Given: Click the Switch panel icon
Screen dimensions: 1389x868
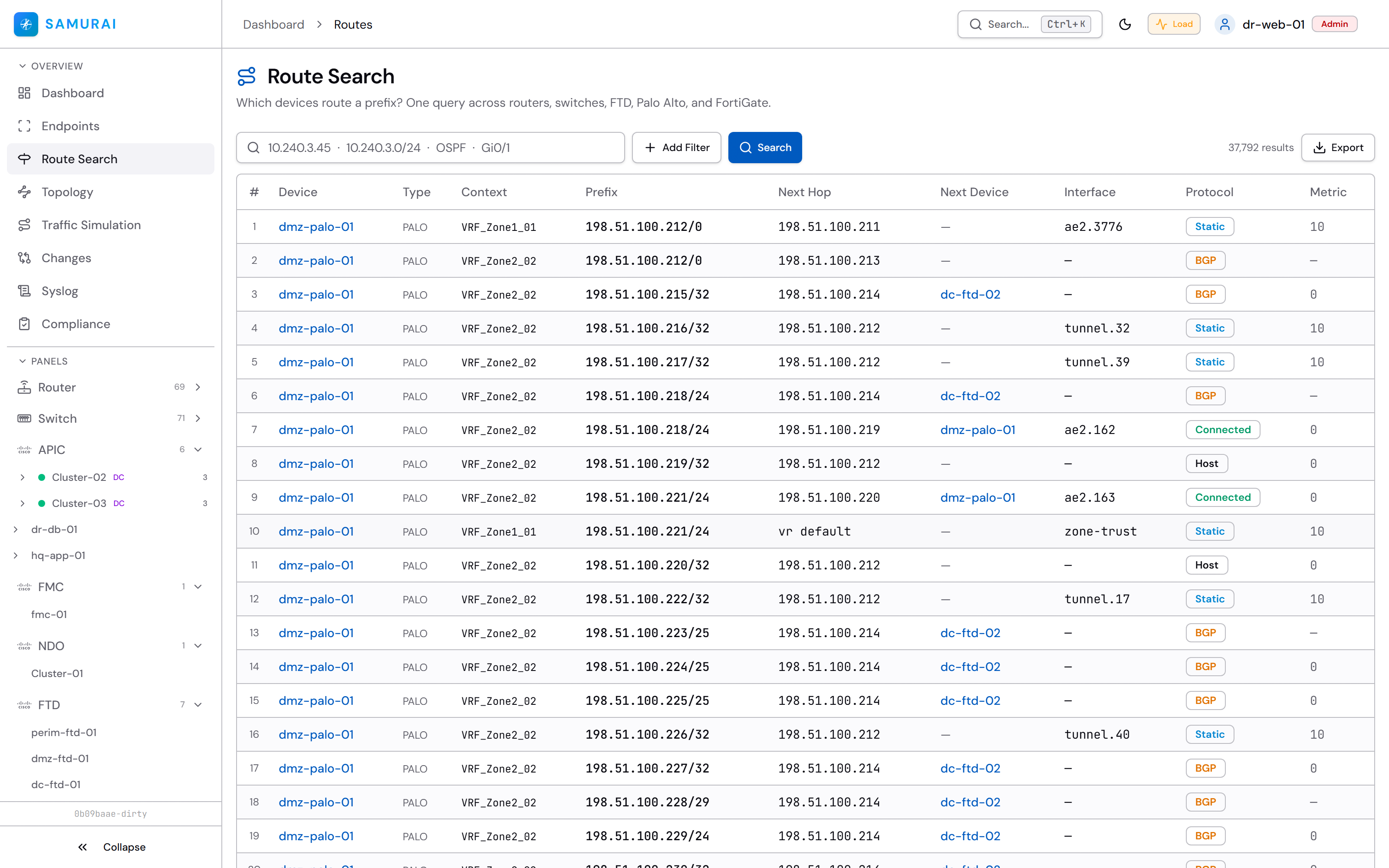Looking at the screenshot, I should [24, 418].
